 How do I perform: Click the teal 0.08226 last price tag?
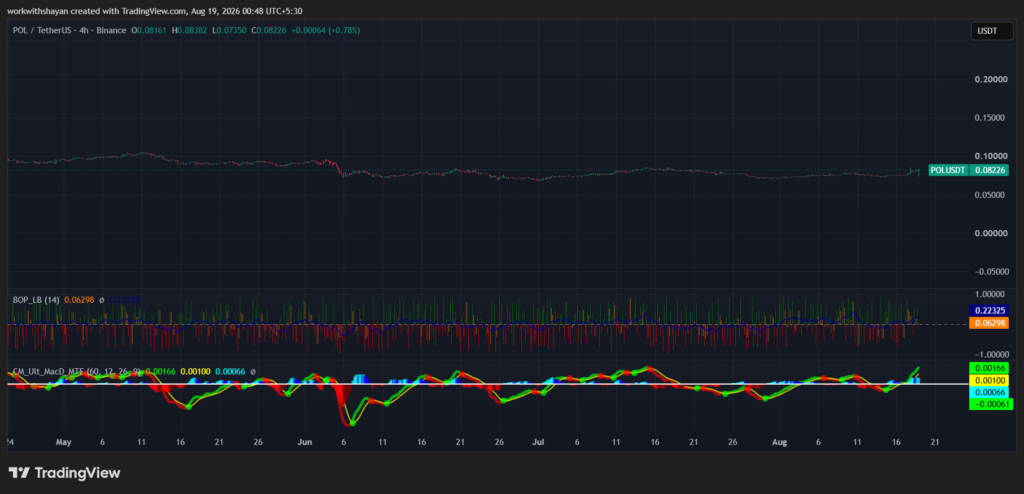click(x=991, y=170)
